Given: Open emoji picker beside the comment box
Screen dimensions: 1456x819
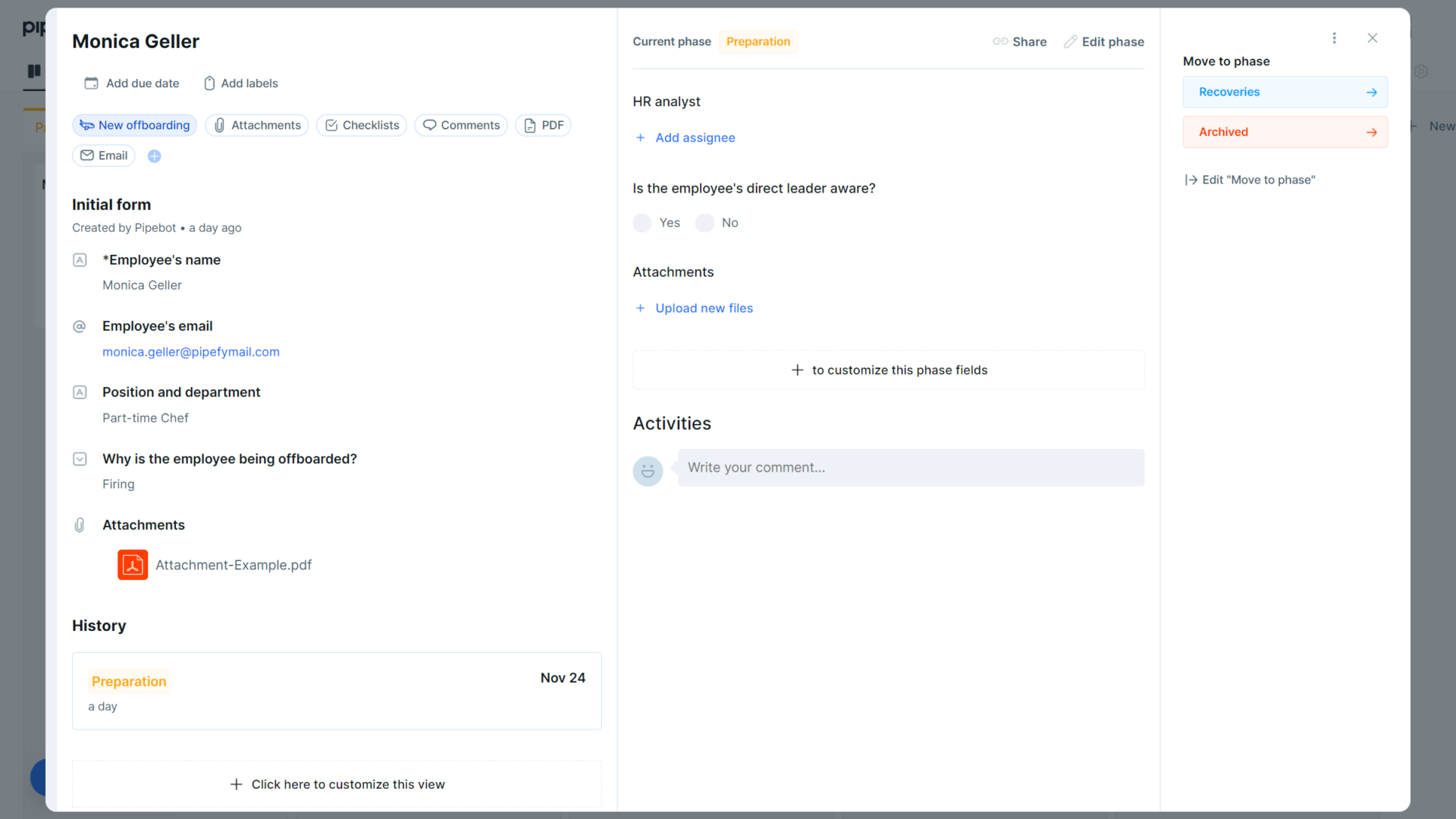Looking at the screenshot, I should [648, 471].
